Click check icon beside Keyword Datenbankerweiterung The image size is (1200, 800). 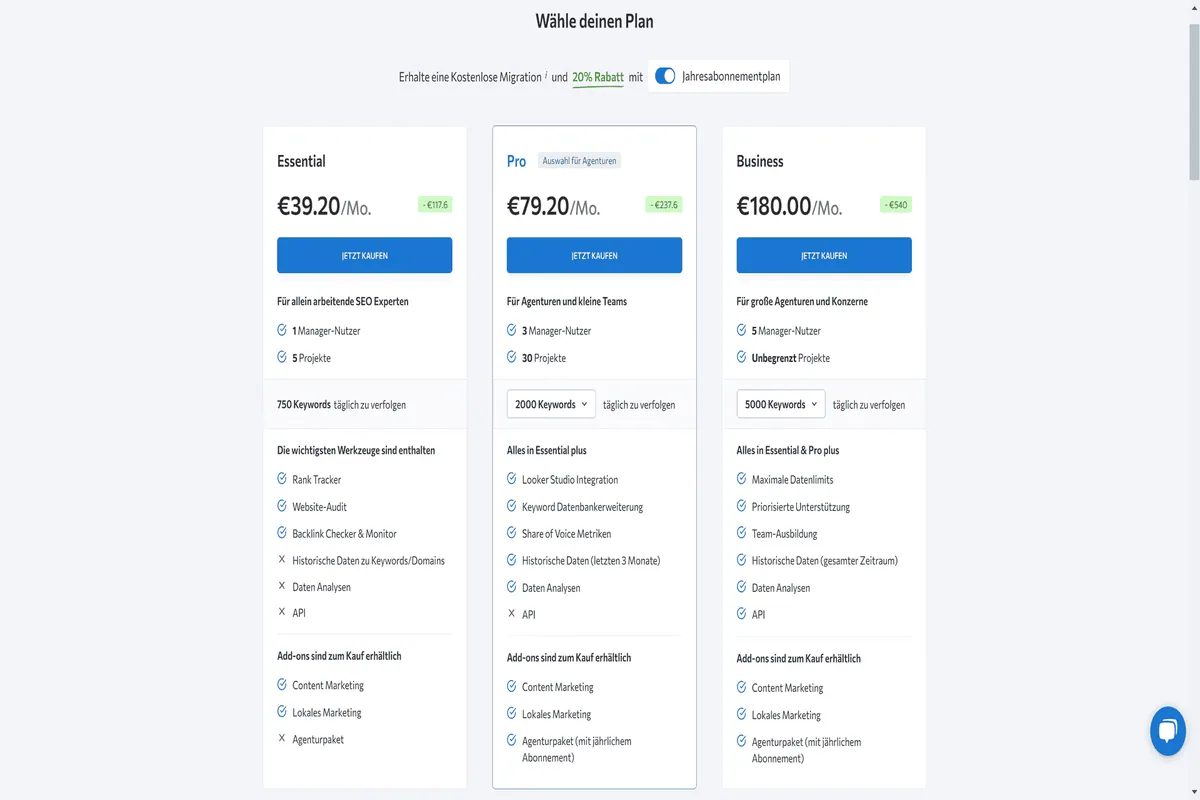(512, 506)
